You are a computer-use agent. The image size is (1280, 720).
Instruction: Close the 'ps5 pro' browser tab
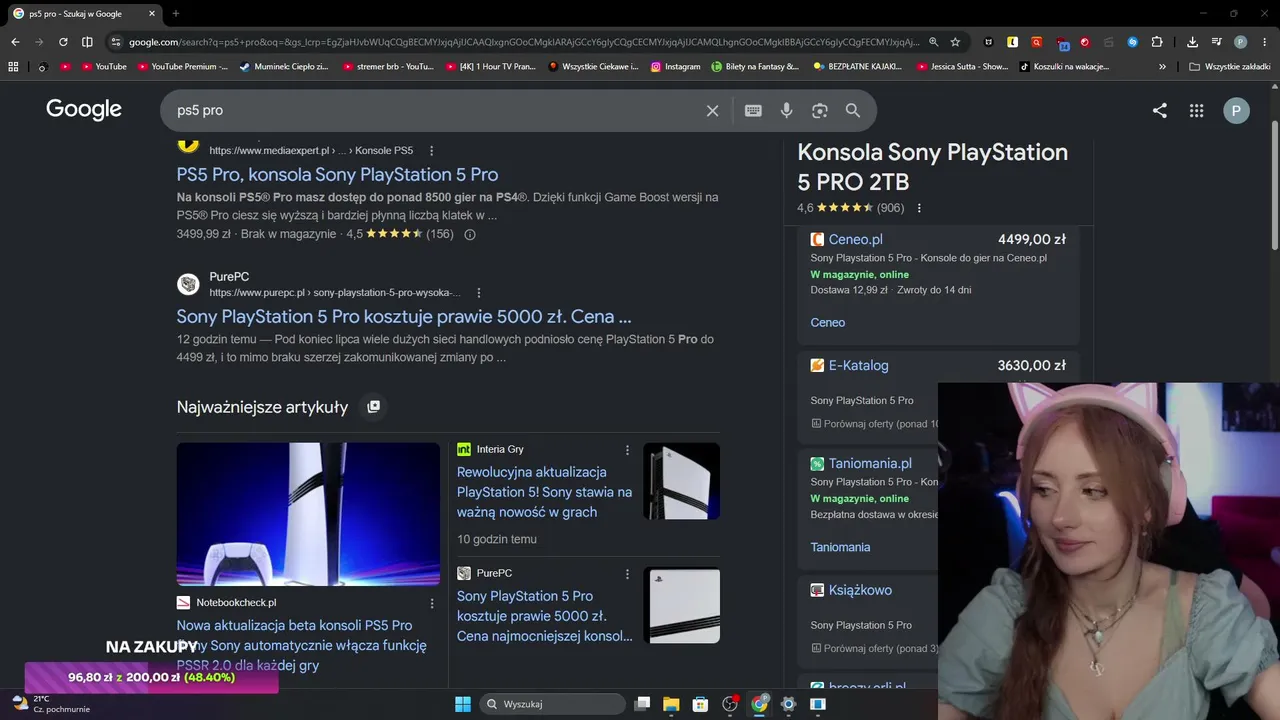(152, 14)
